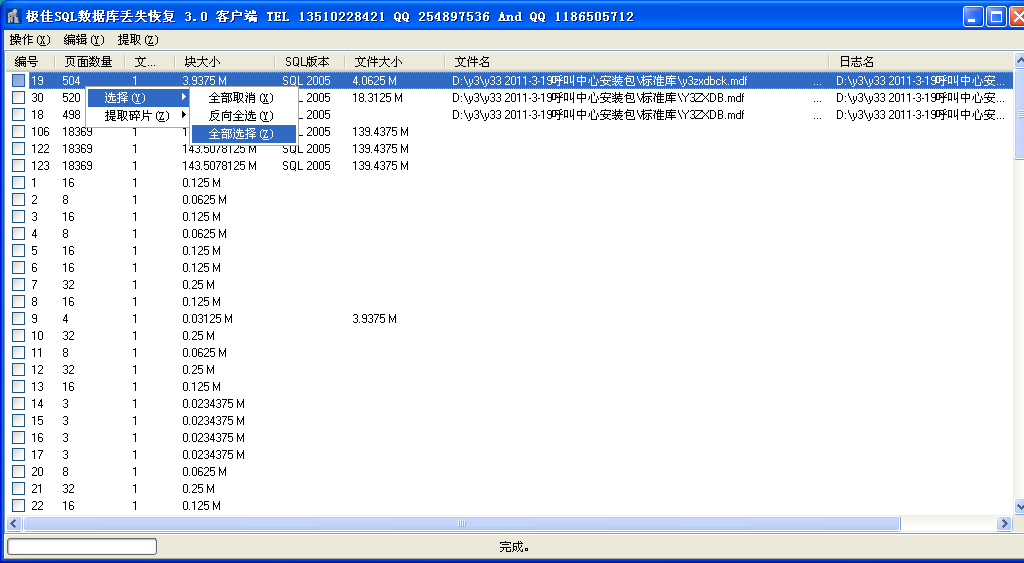Expand the 选择 context menu entry
Image resolution: width=1024 pixels, height=563 pixels.
tap(138, 97)
